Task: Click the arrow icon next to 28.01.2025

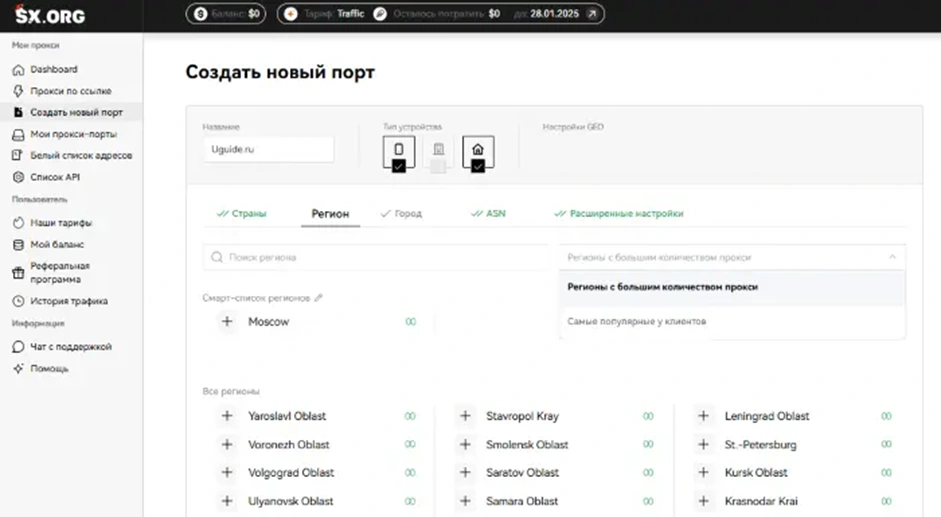Action: pyautogui.click(x=592, y=14)
